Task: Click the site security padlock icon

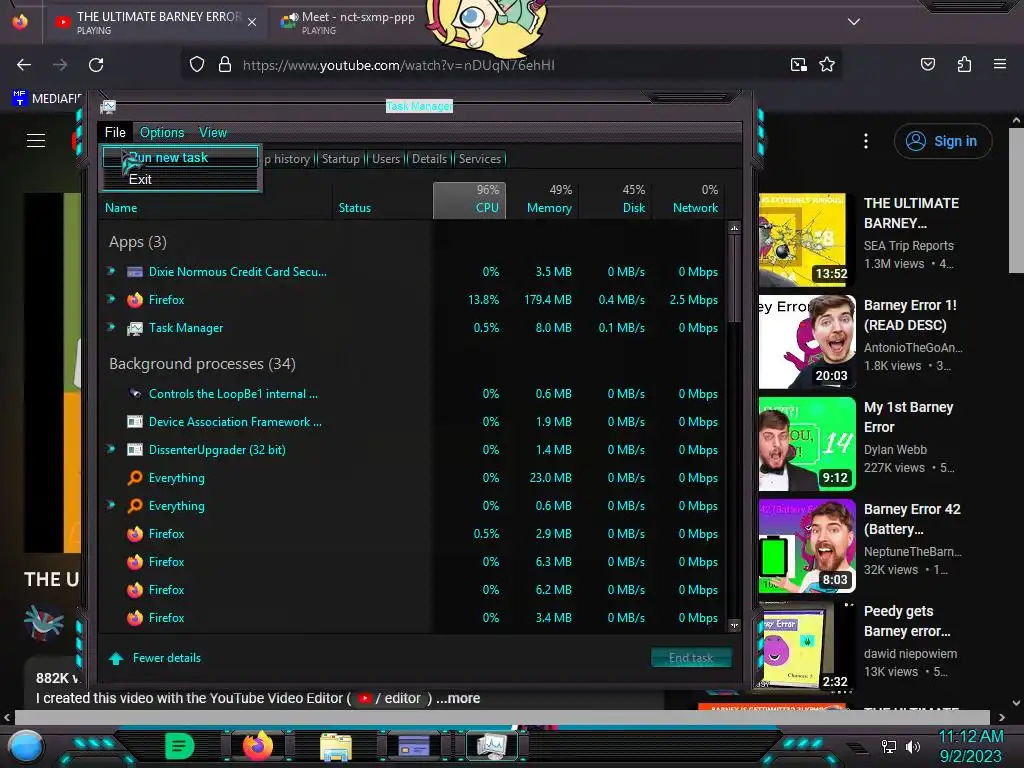Action: pyautogui.click(x=225, y=65)
